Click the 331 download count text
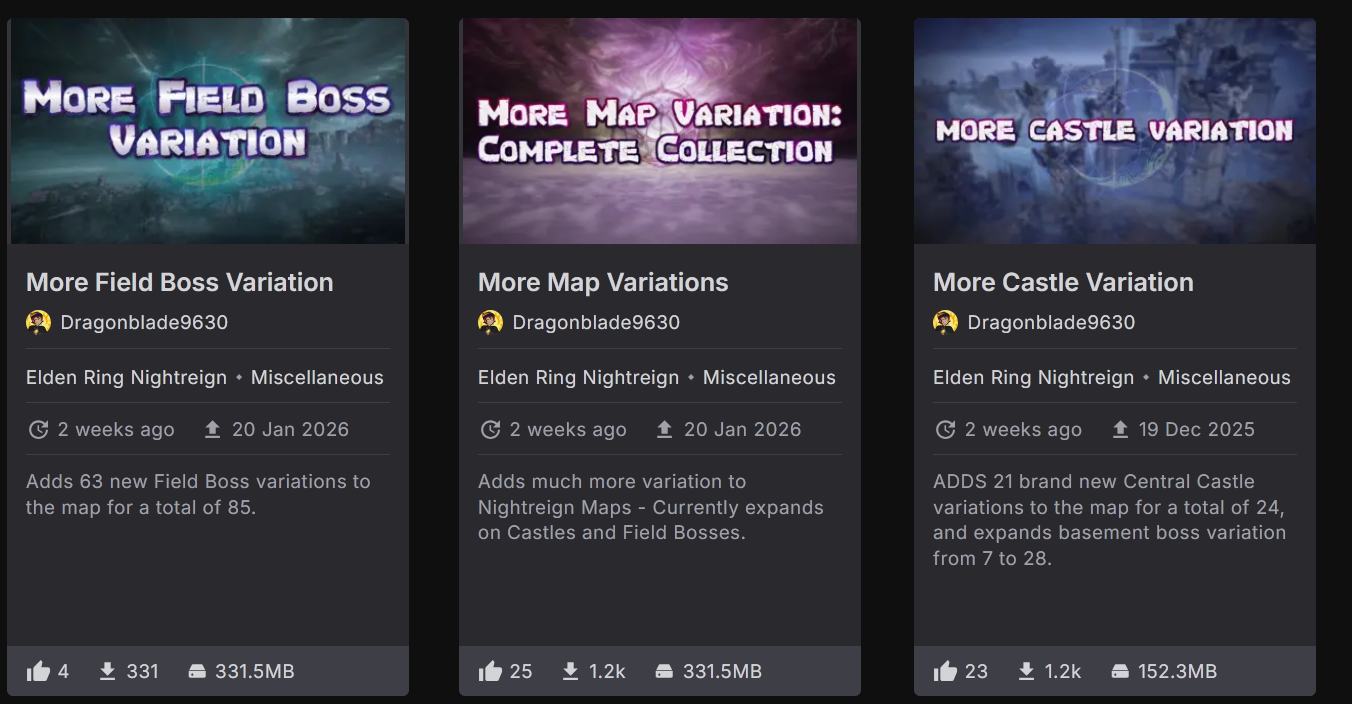 pyautogui.click(x=142, y=671)
